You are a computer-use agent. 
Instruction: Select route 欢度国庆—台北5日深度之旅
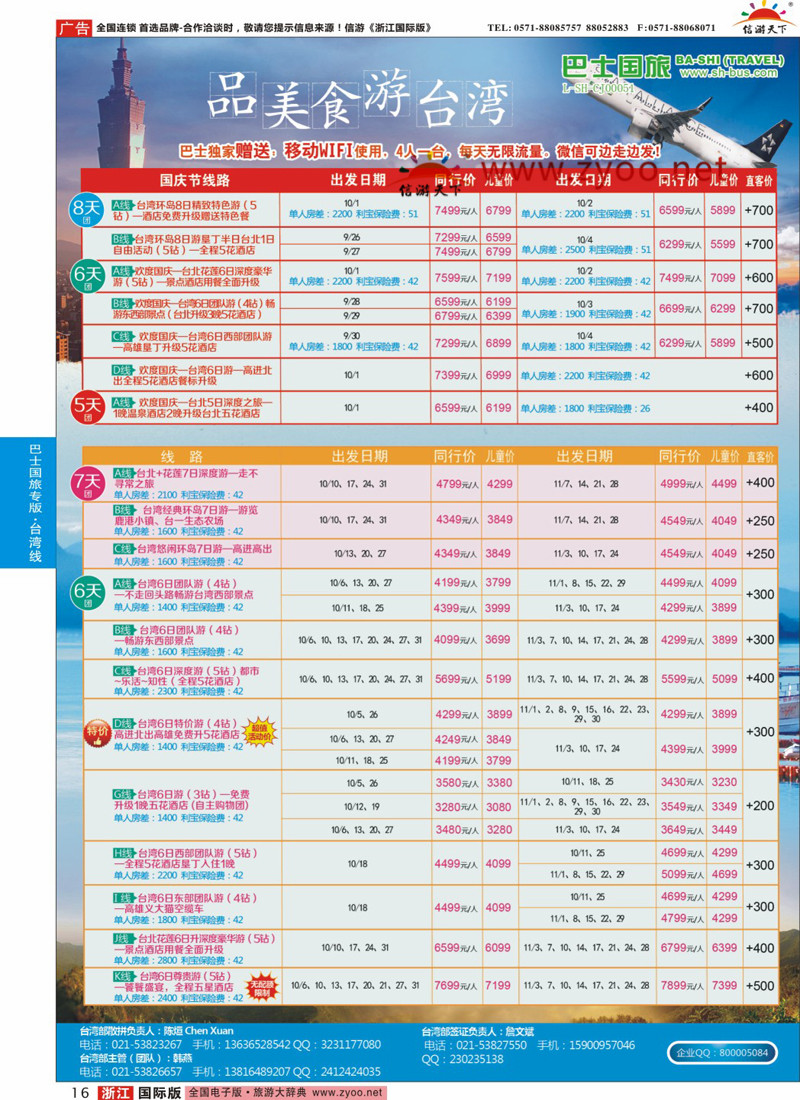[192, 408]
